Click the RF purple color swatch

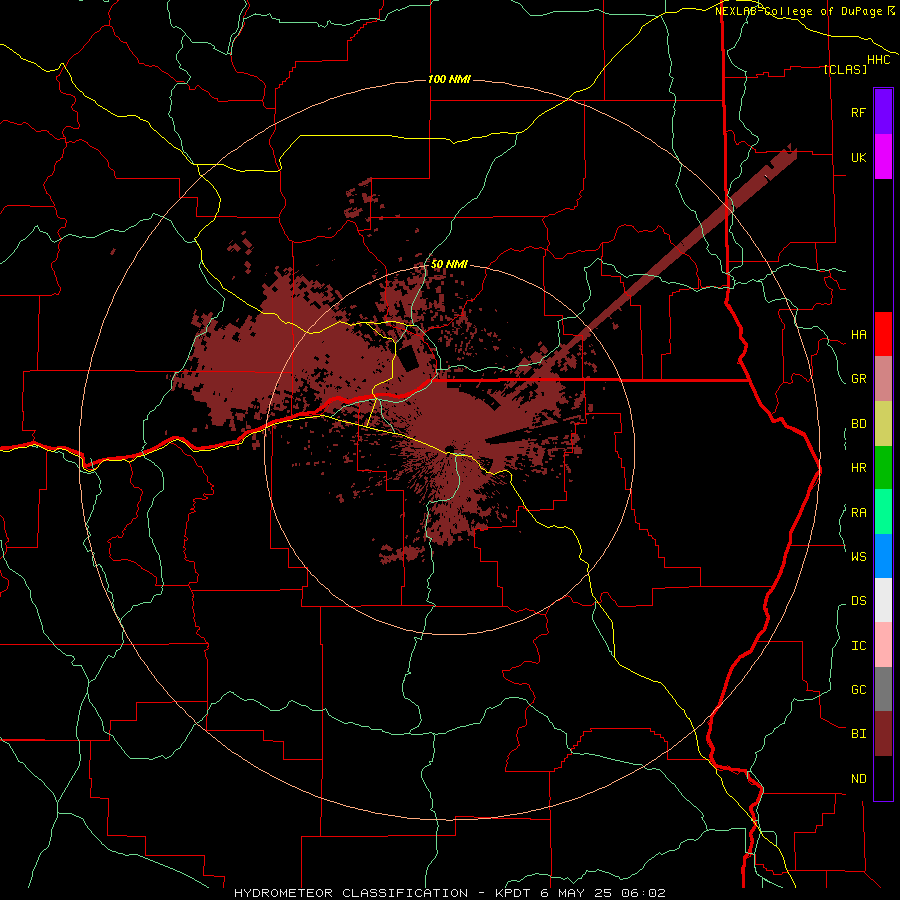(x=883, y=112)
